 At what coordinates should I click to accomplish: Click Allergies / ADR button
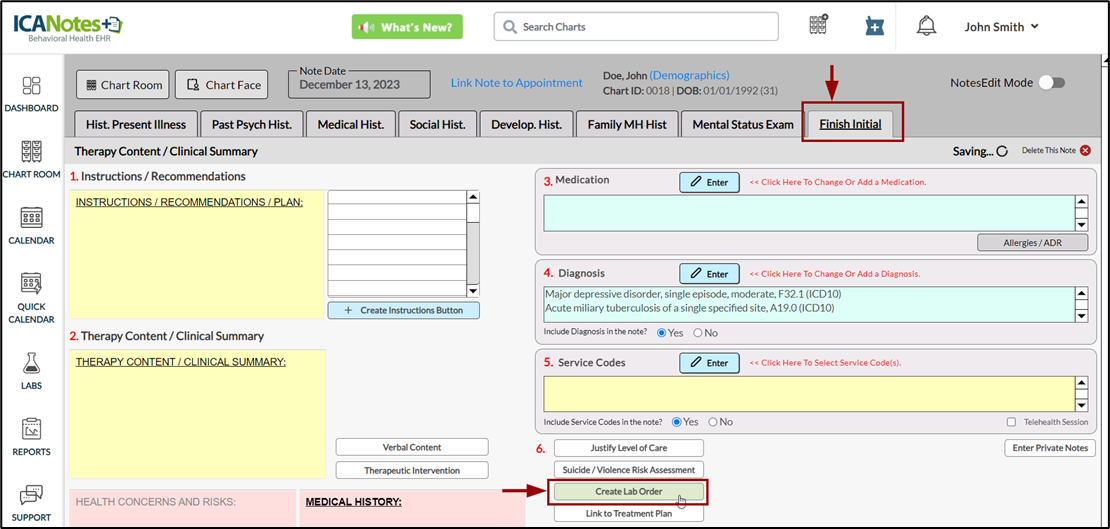tap(1033, 243)
